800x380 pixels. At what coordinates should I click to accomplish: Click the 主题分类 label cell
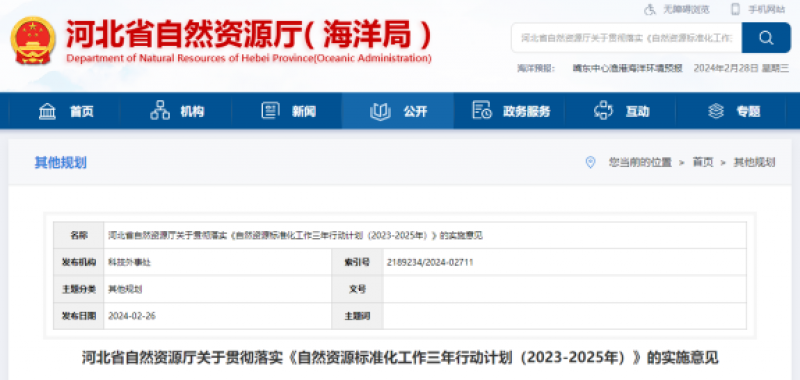(79, 289)
